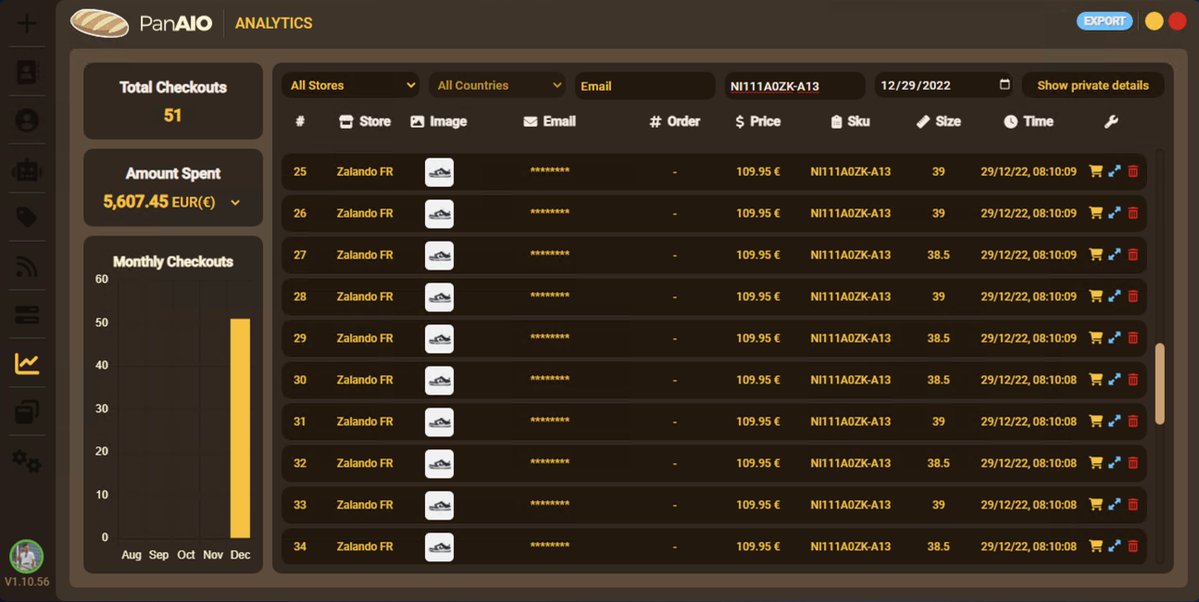Click the user avatar above version number
This screenshot has width=1199, height=602.
(x=27, y=556)
